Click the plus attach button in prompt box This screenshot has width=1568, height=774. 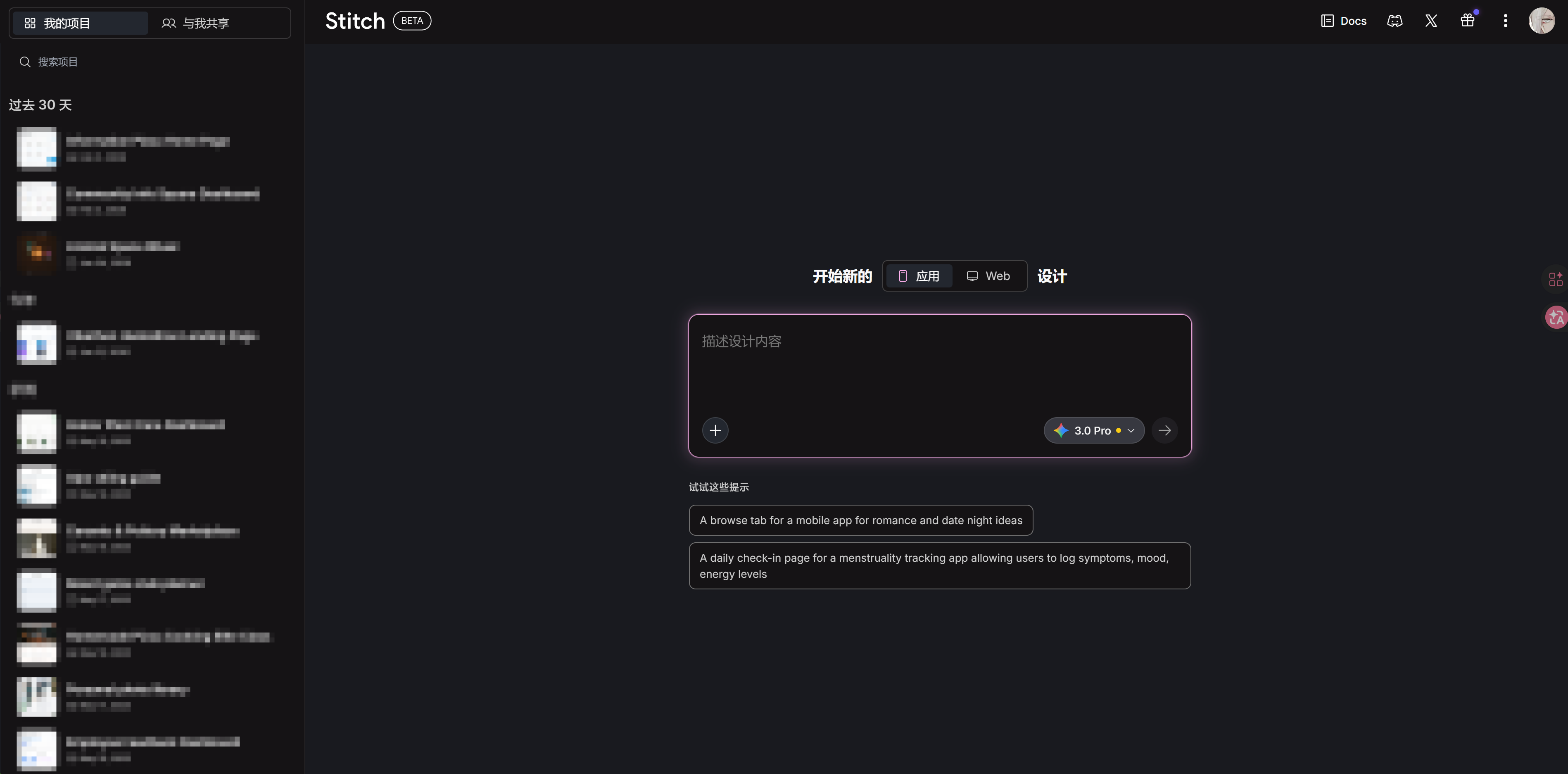[x=715, y=430]
